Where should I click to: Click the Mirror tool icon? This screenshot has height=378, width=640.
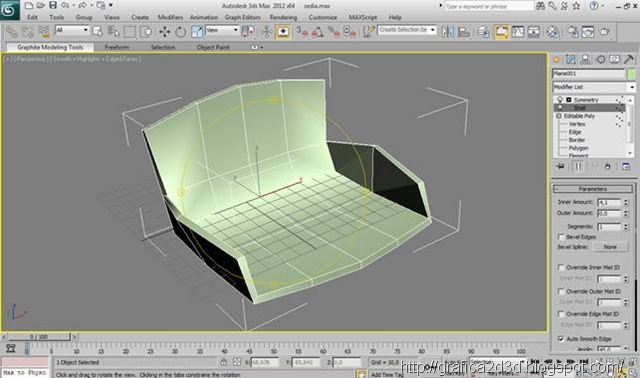[448, 31]
